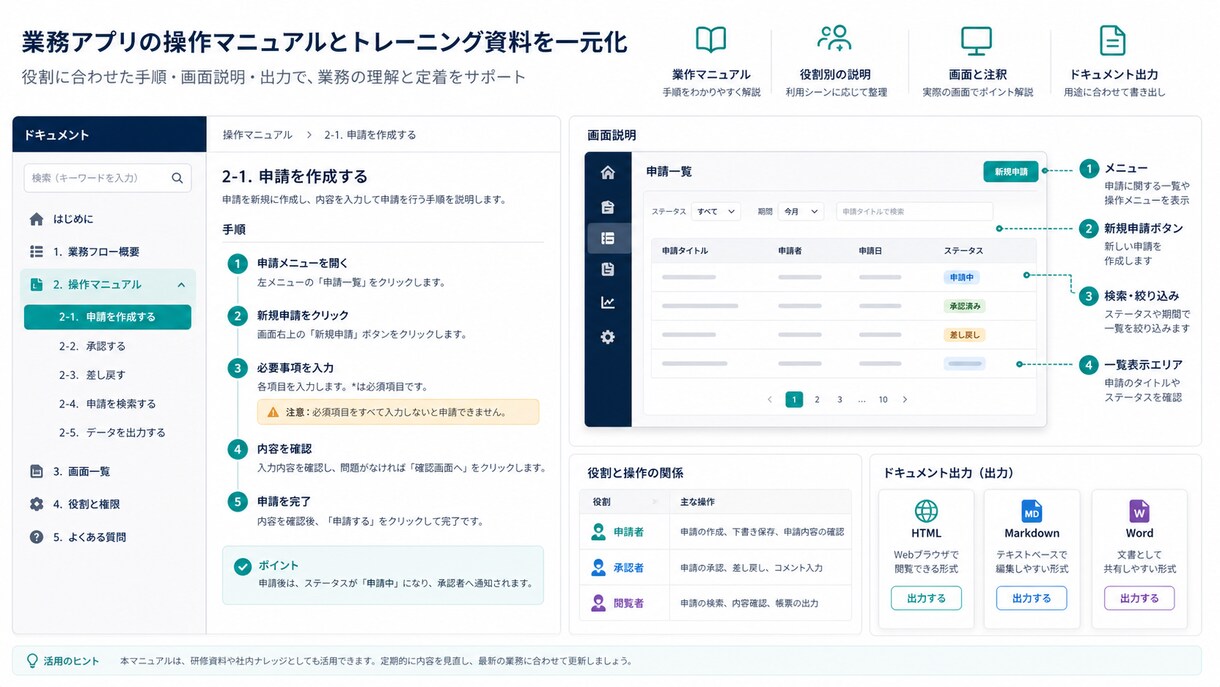The width and height of the screenshot is (1220, 687).
Task: Click 出力する under Markdown
Action: click(x=1031, y=598)
